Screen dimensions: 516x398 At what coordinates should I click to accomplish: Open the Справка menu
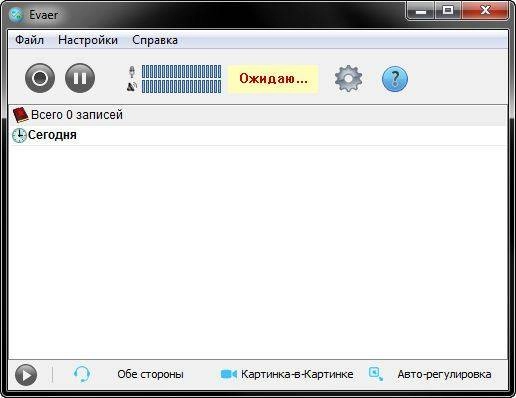pos(155,40)
